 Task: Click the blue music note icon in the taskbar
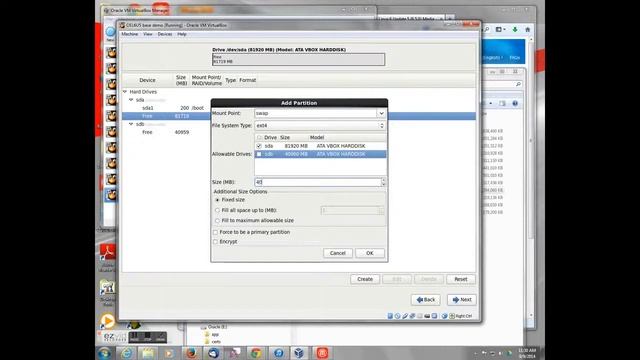(x=278, y=353)
